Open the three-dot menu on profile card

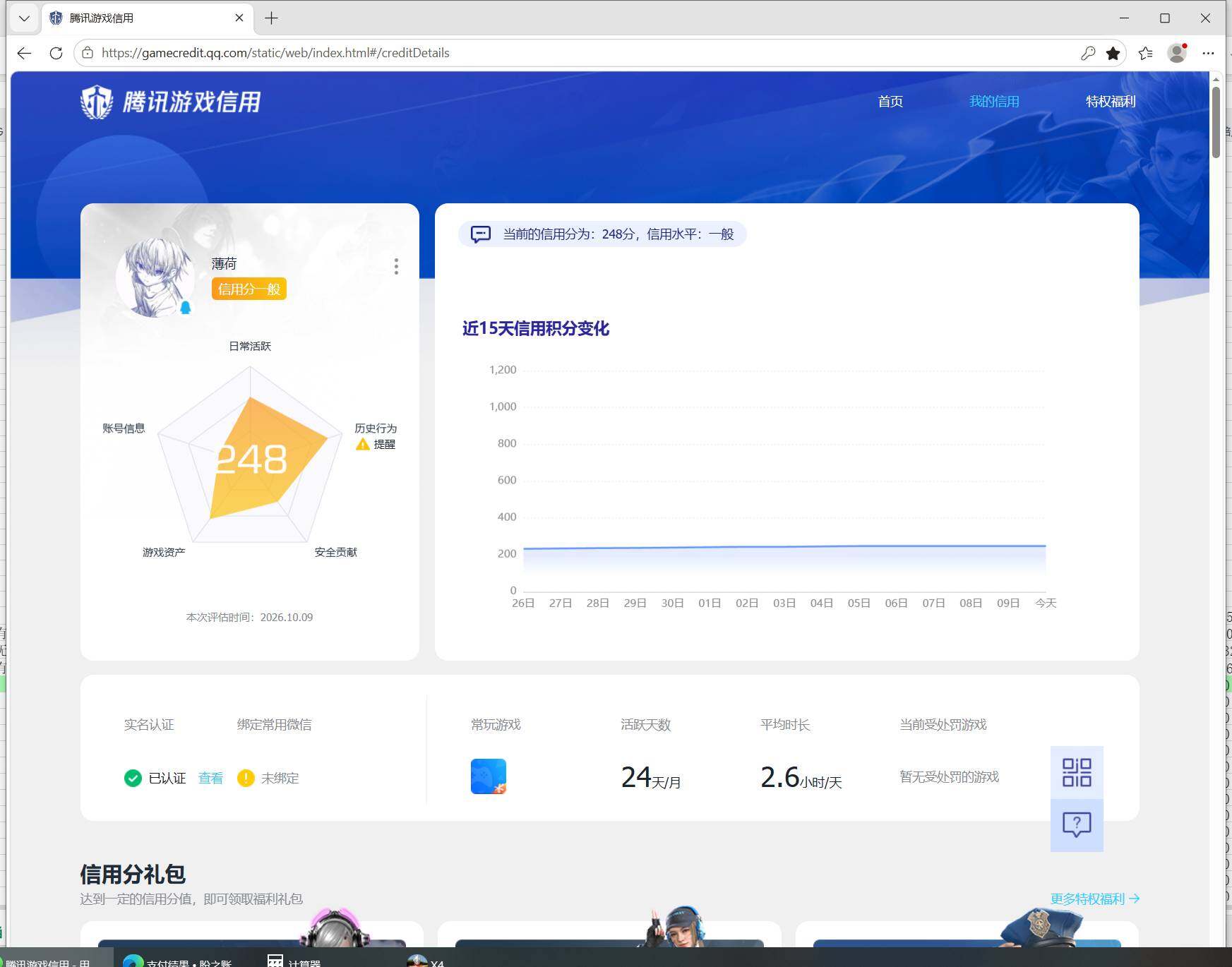[396, 266]
